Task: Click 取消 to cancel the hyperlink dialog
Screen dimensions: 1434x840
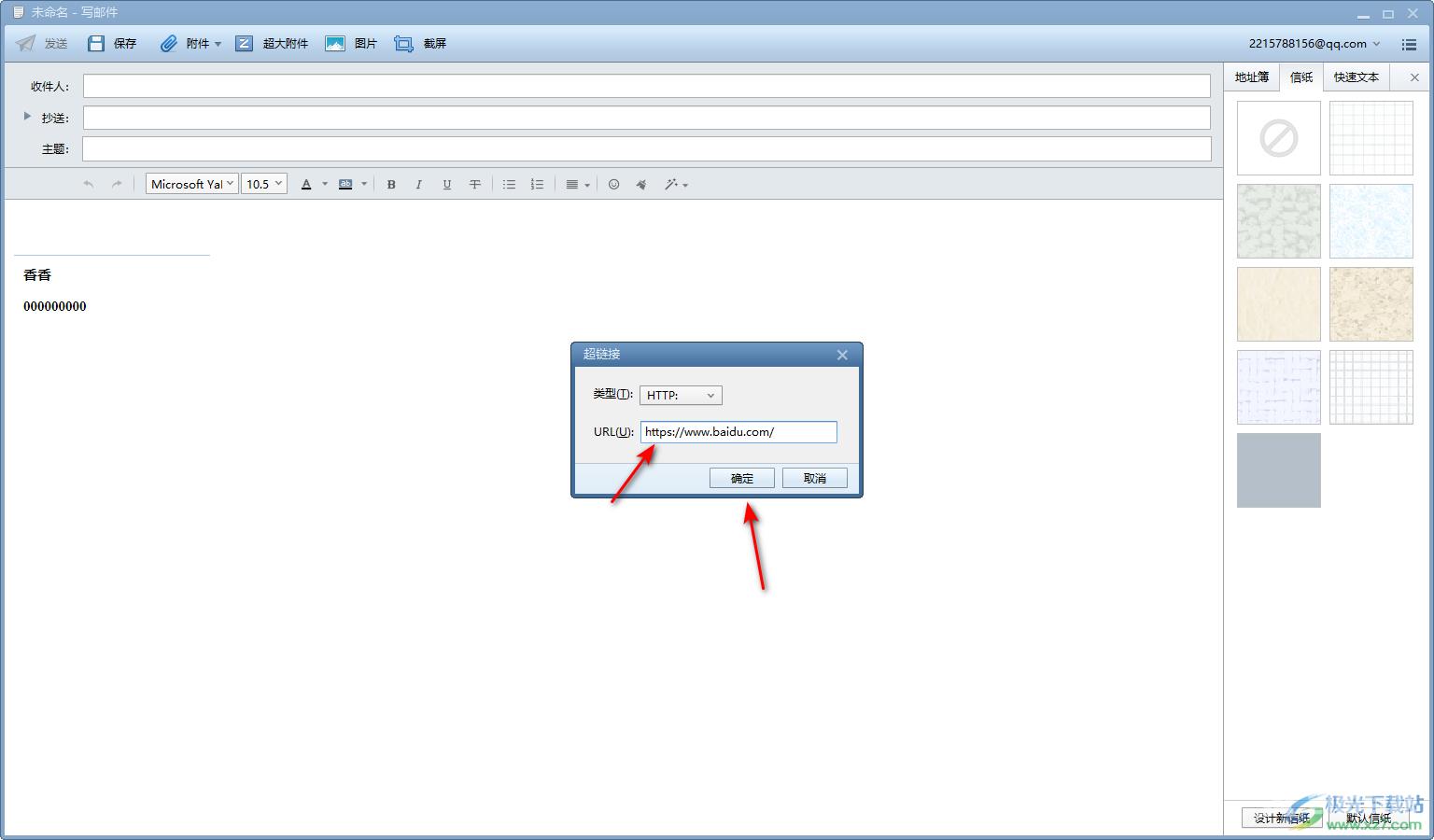Action: coord(815,478)
